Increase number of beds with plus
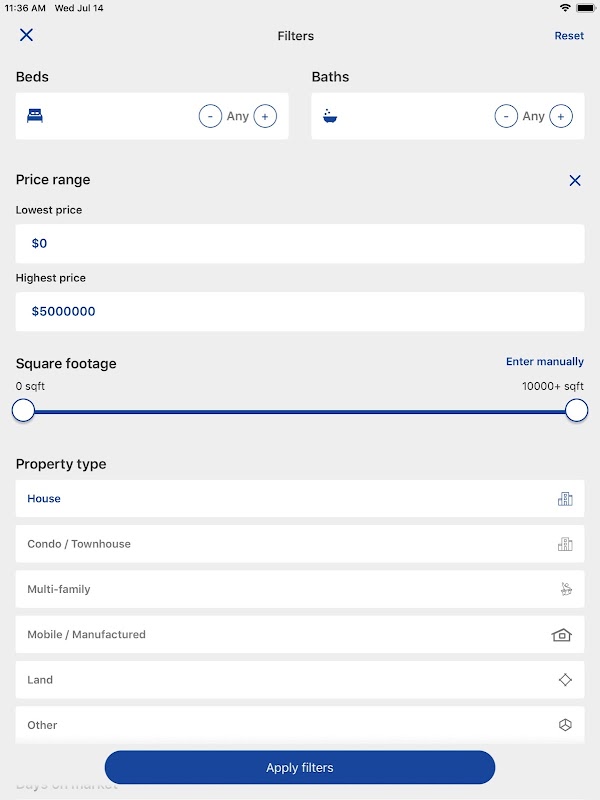The image size is (600, 800). (x=265, y=116)
